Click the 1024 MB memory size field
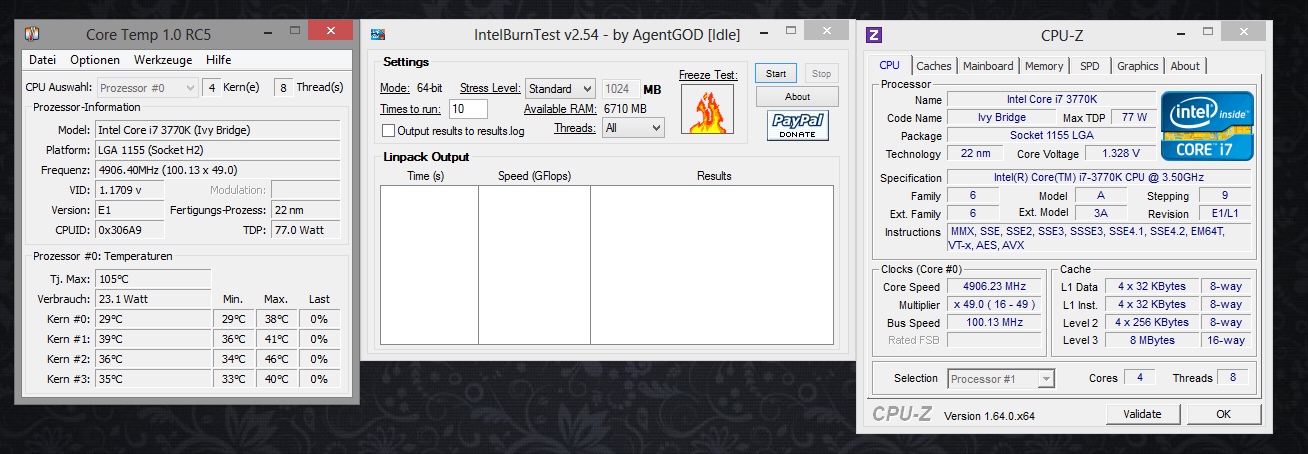 click(x=620, y=88)
